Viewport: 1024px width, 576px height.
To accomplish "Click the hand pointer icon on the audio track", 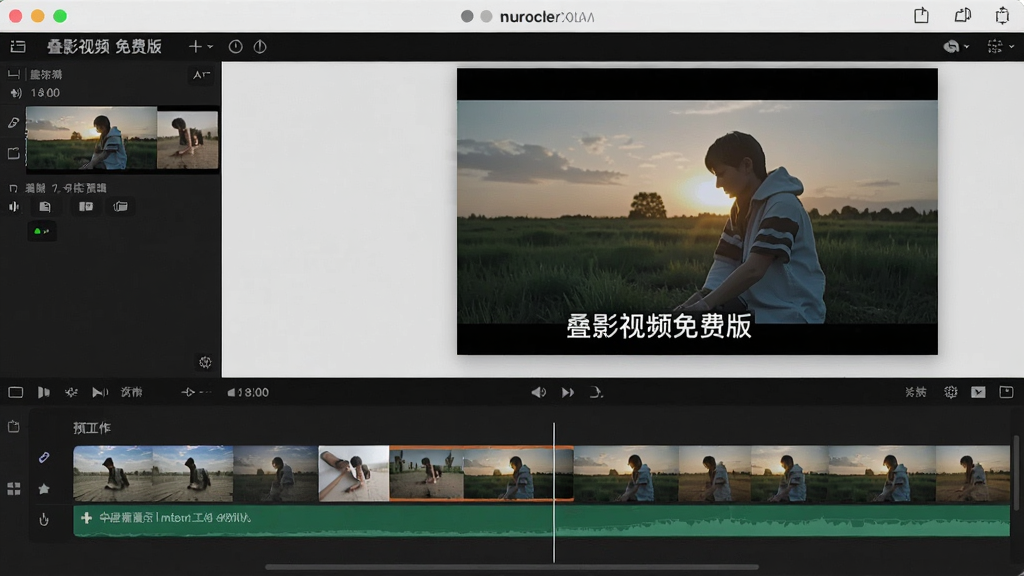I will coord(44,520).
